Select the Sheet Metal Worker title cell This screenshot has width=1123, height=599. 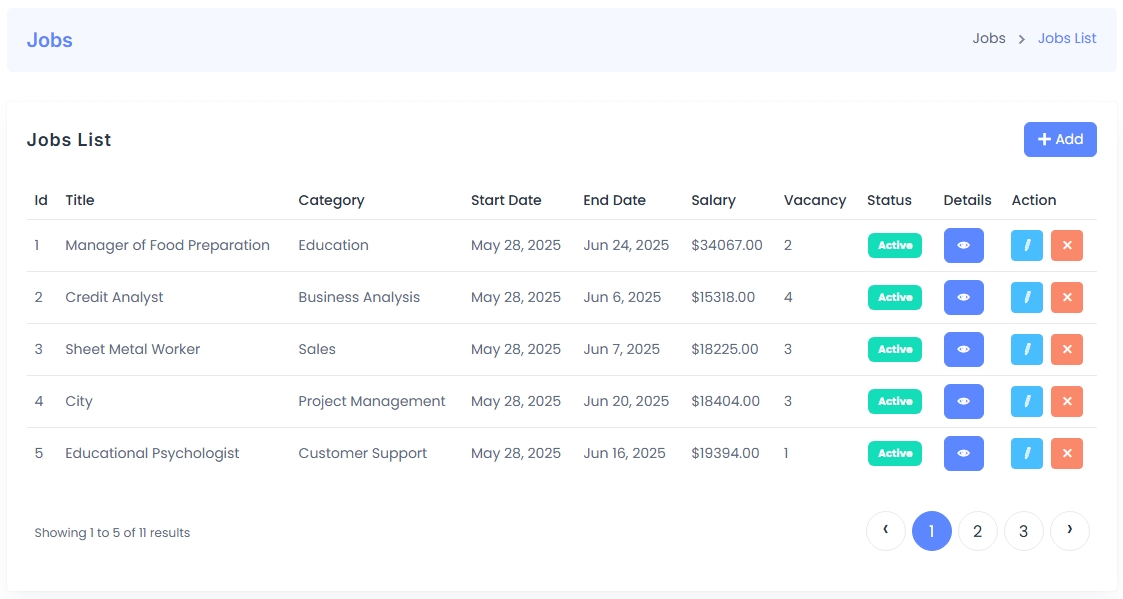[x=132, y=349]
